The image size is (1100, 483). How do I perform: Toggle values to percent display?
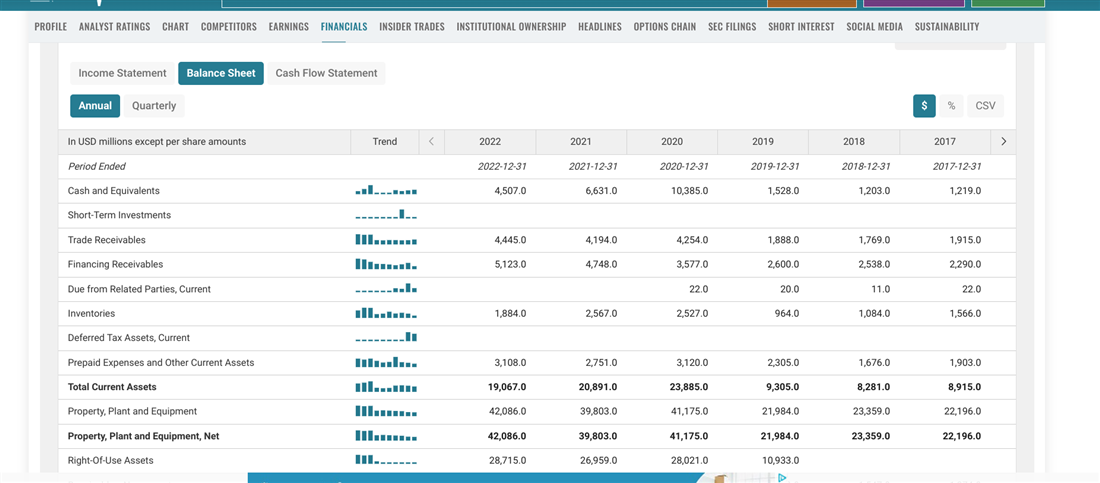951,106
